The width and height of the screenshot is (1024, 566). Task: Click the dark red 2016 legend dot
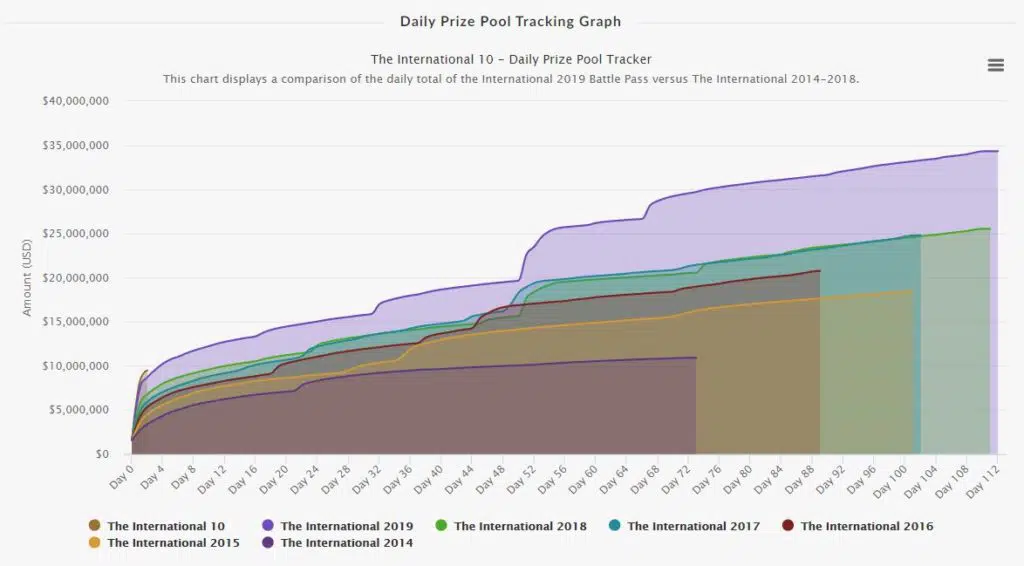coord(788,526)
